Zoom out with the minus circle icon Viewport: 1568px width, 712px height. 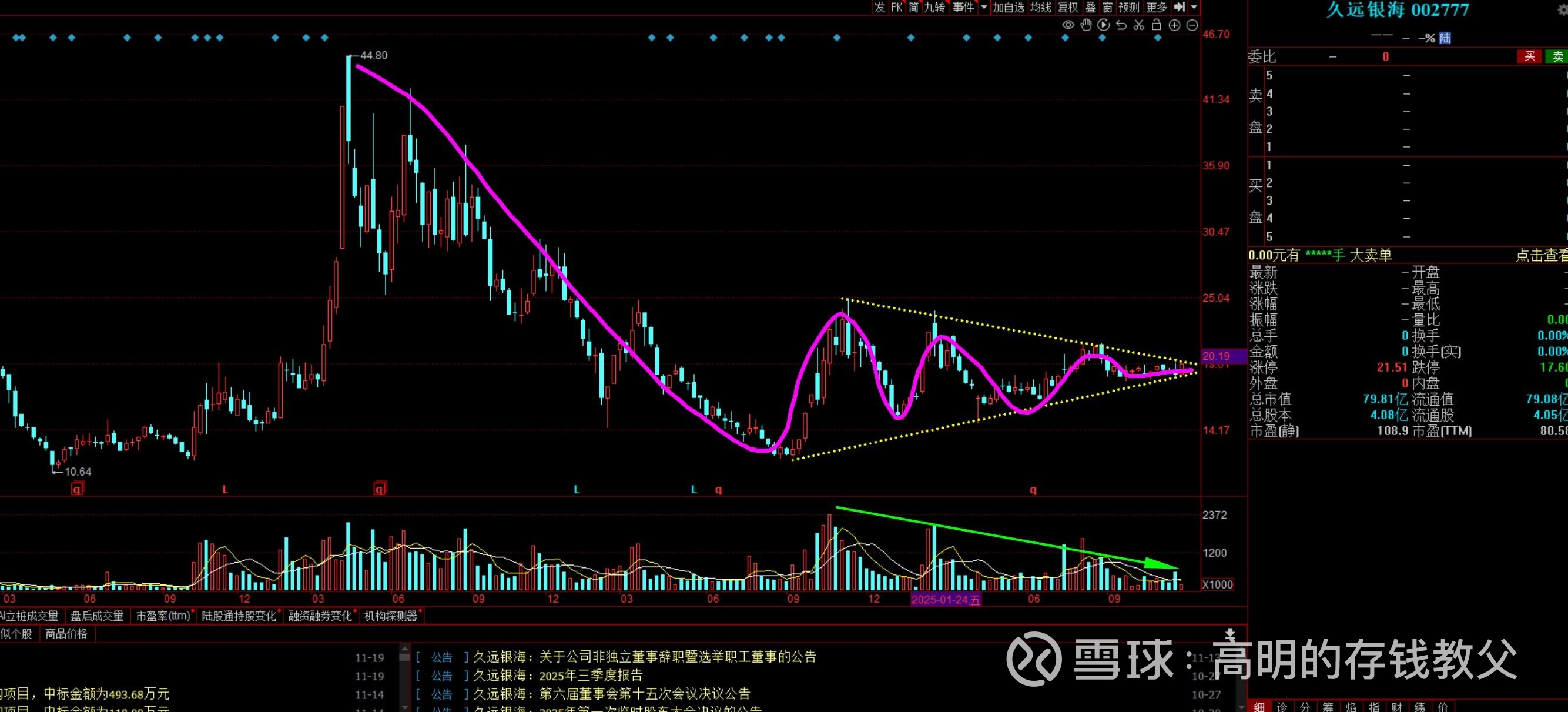(1192, 25)
